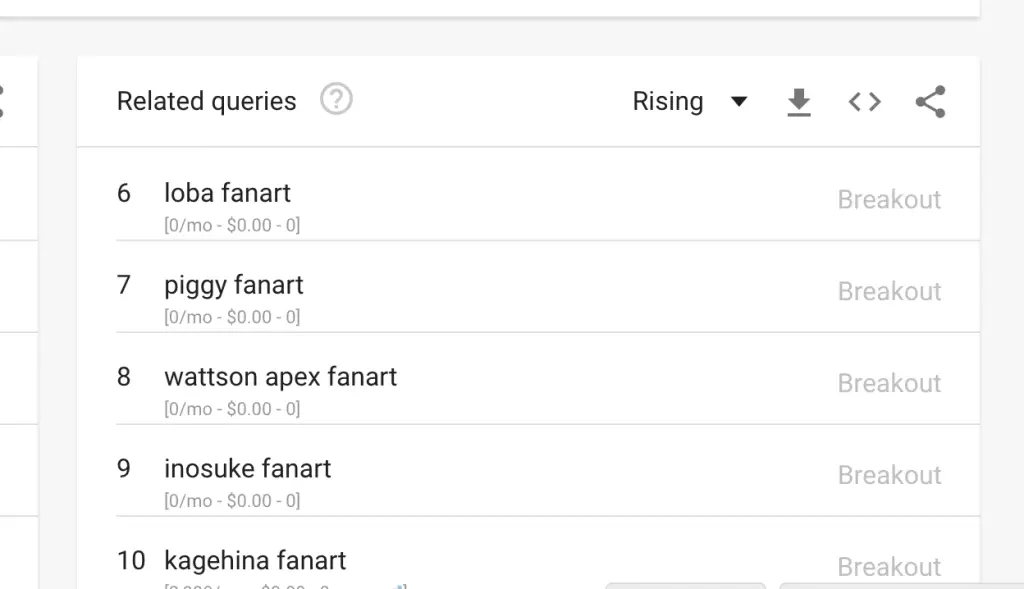Click keyword stats under piggy fanart

(x=232, y=317)
